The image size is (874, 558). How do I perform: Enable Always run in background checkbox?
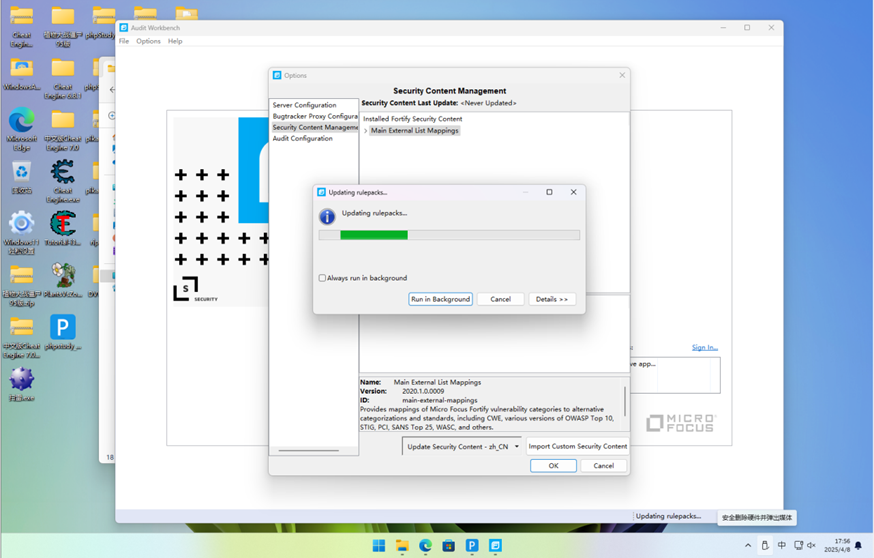tap(322, 278)
